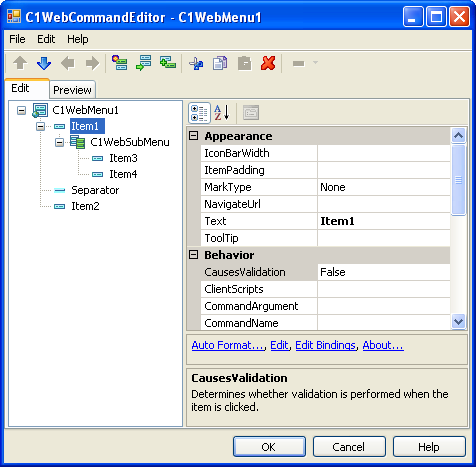Select the CommandArgument property row
The height and width of the screenshot is (468, 476).
click(x=325, y=306)
